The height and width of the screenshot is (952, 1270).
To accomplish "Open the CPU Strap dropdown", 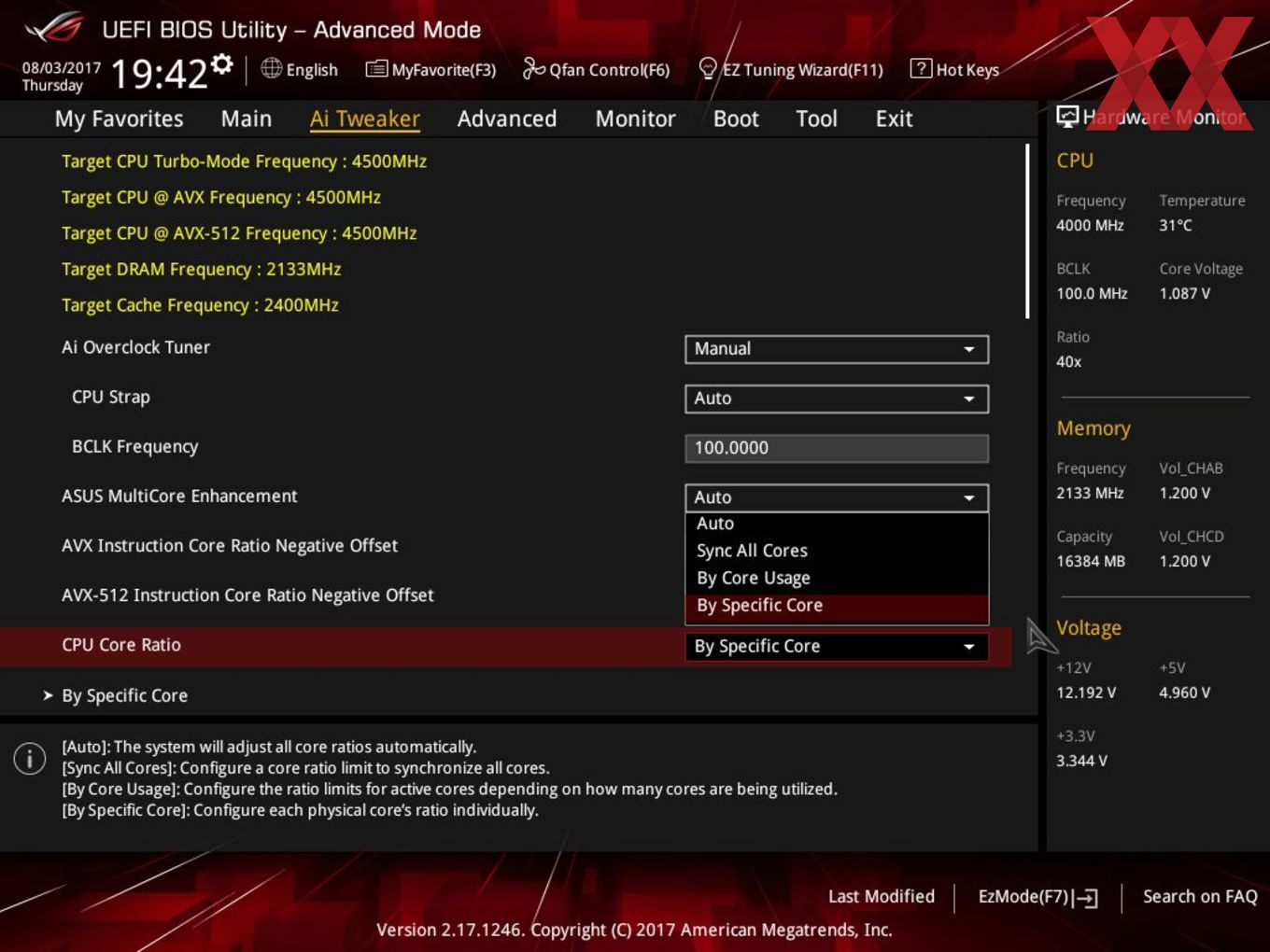I will (837, 399).
